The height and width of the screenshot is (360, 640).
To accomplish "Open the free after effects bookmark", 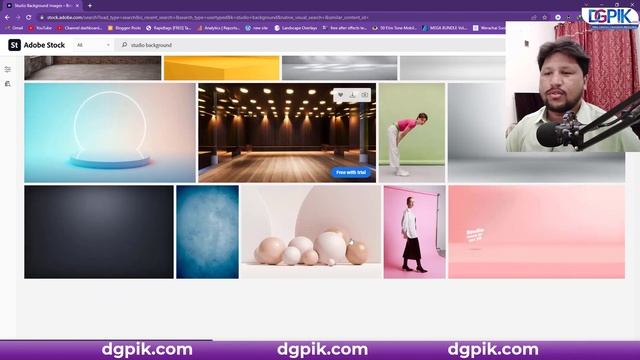I will click(x=345, y=28).
